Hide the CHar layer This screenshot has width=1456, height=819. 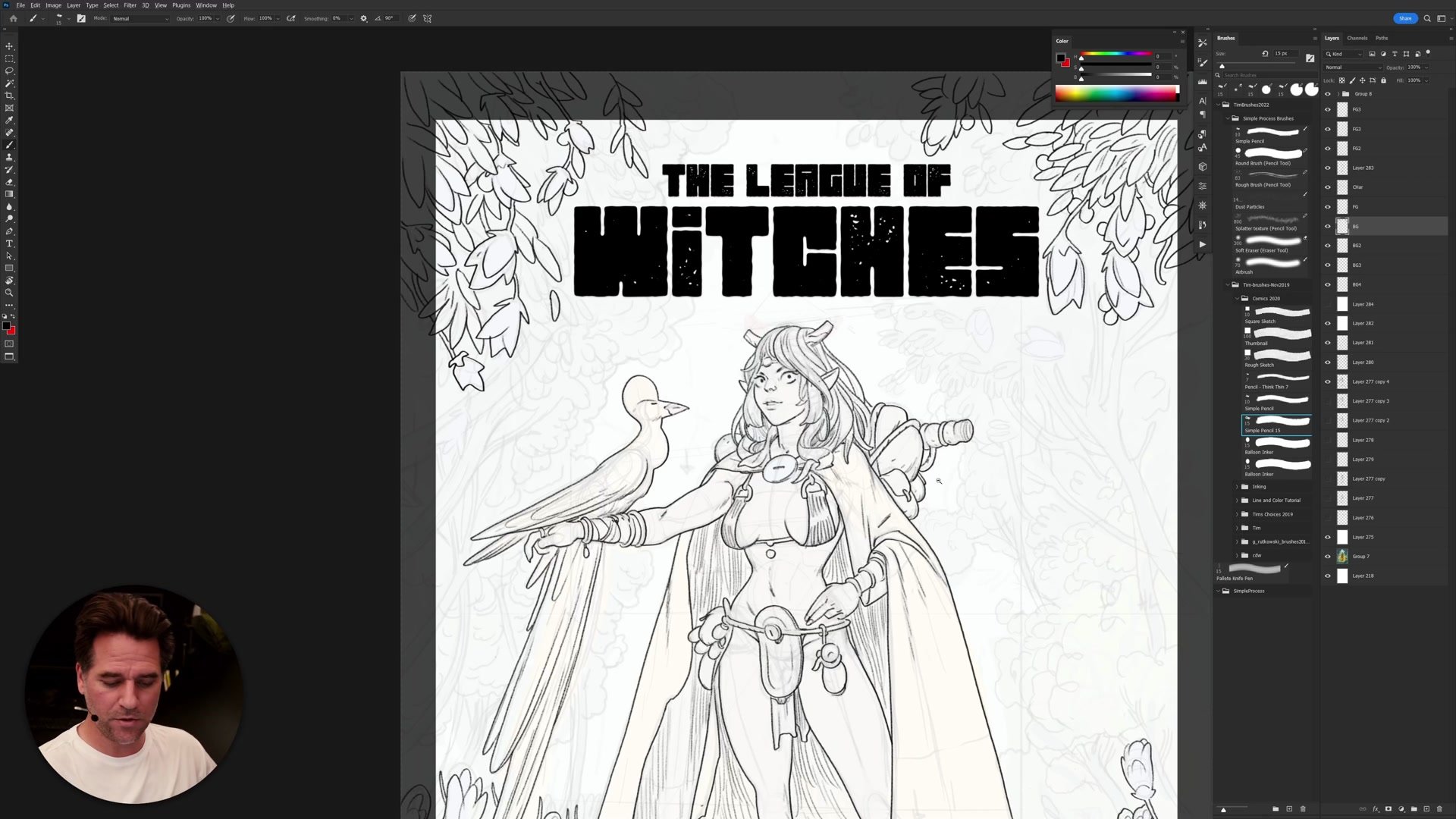click(1327, 187)
